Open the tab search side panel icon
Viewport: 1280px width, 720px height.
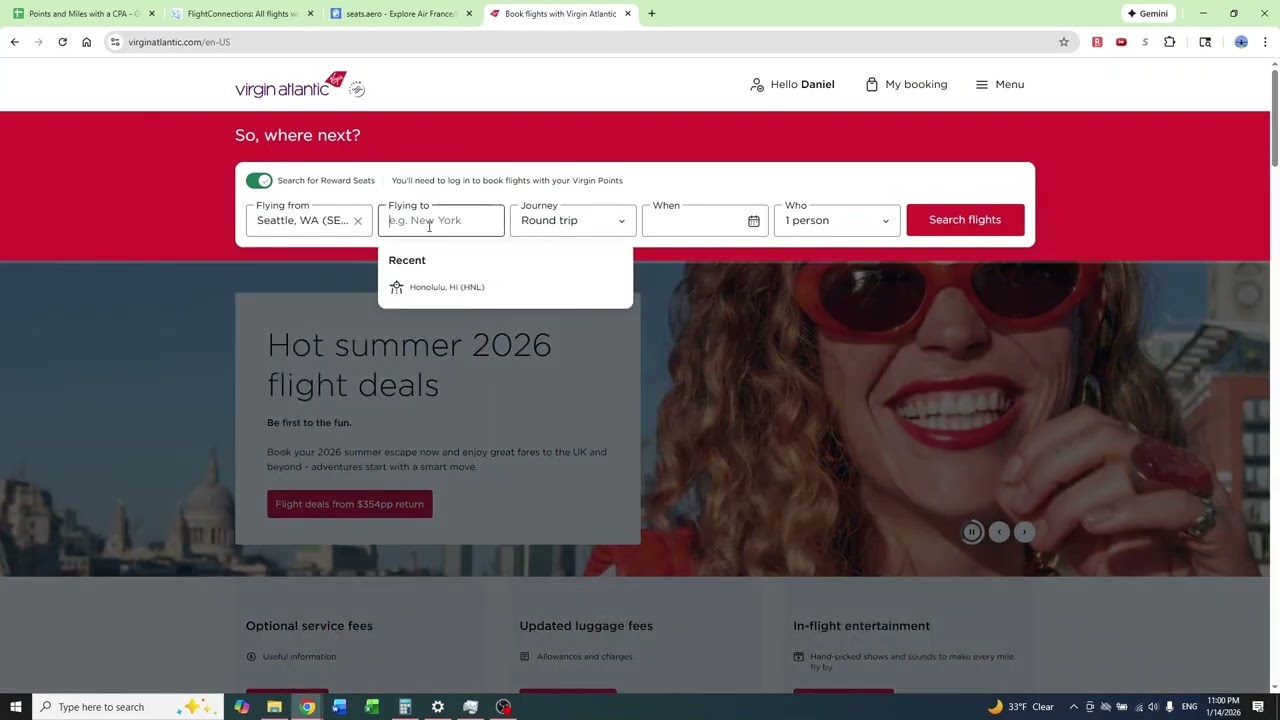[x=1205, y=42]
